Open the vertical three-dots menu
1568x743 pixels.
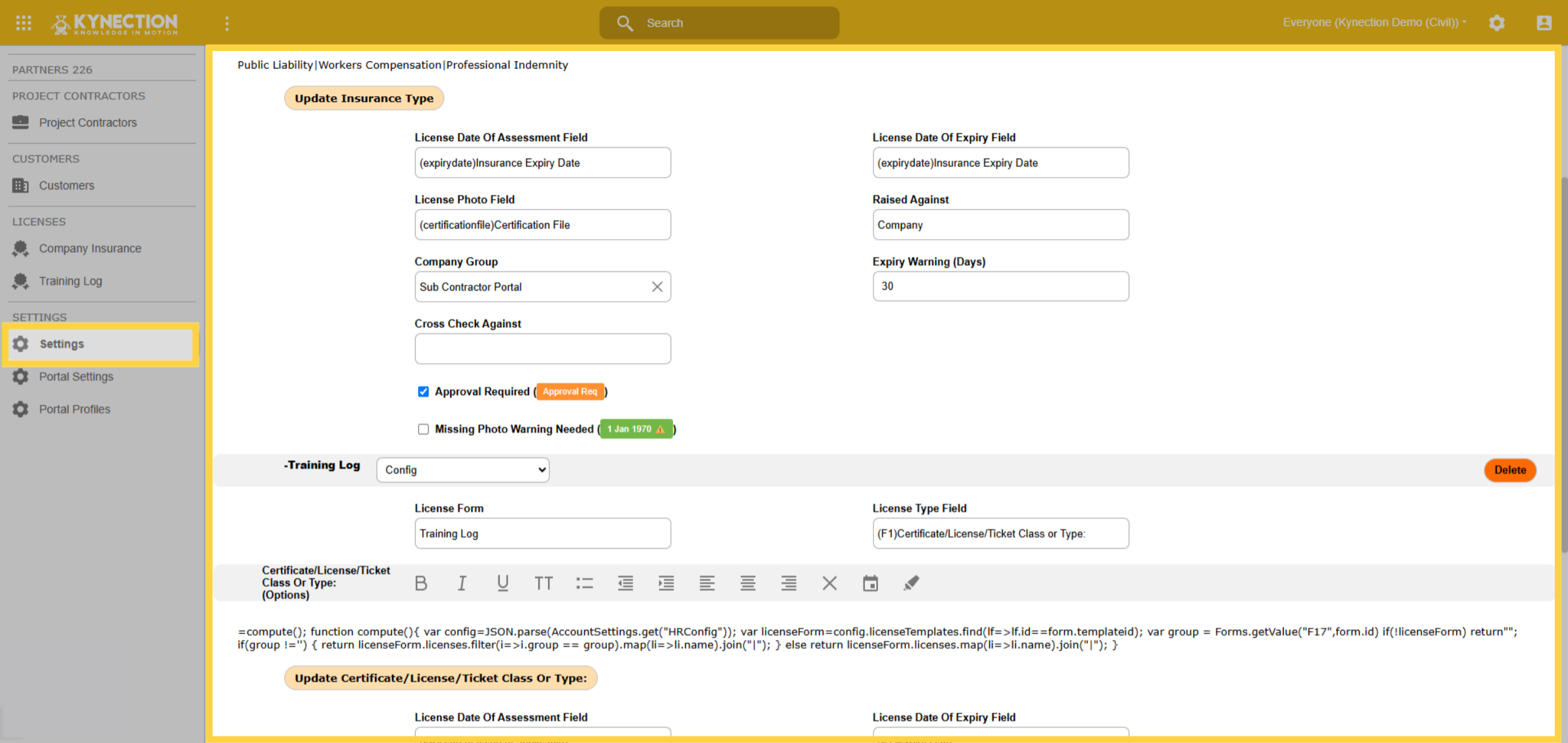pyautogui.click(x=227, y=24)
